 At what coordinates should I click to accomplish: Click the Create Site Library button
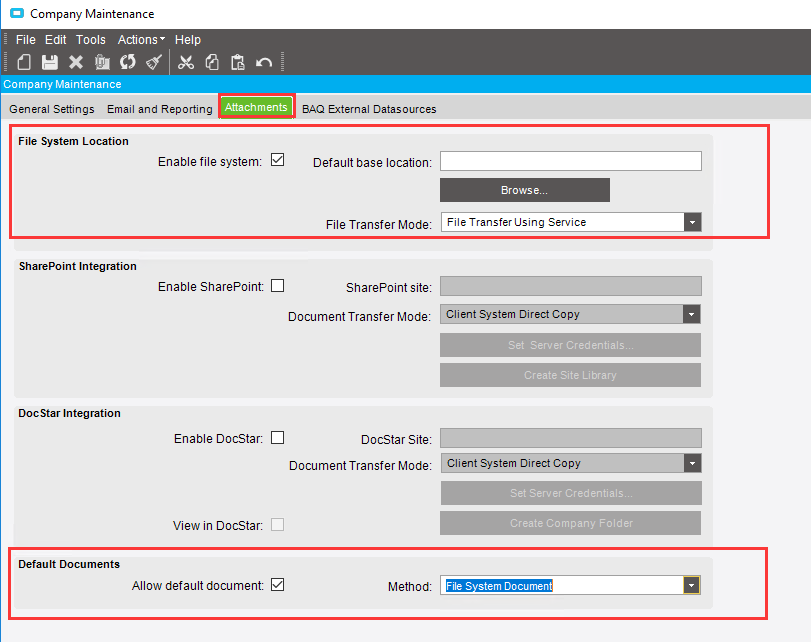coord(570,375)
